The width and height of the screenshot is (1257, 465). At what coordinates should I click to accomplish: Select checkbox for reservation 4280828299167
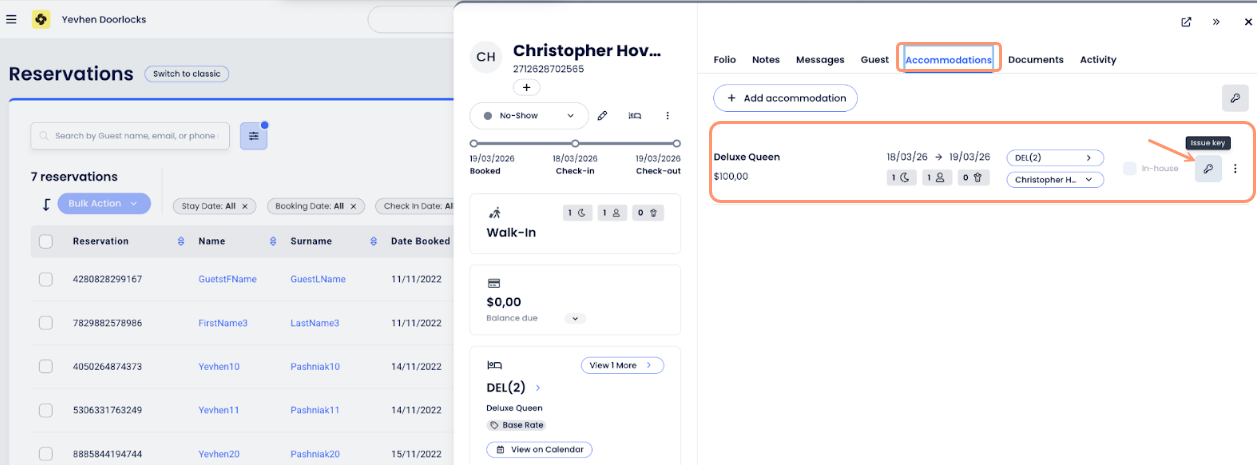click(46, 279)
